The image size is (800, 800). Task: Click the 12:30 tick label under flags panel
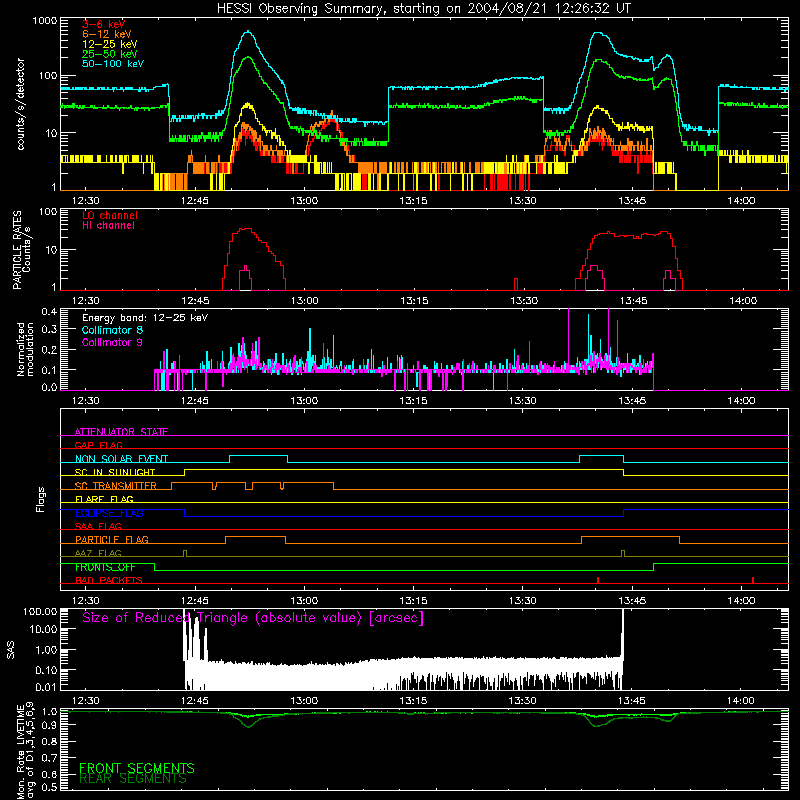click(85, 601)
